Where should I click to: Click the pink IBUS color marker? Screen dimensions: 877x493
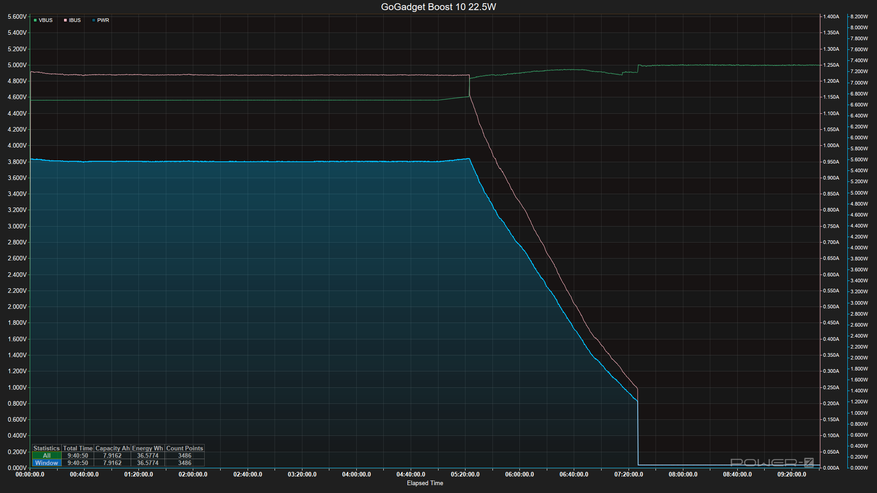pyautogui.click(x=65, y=20)
